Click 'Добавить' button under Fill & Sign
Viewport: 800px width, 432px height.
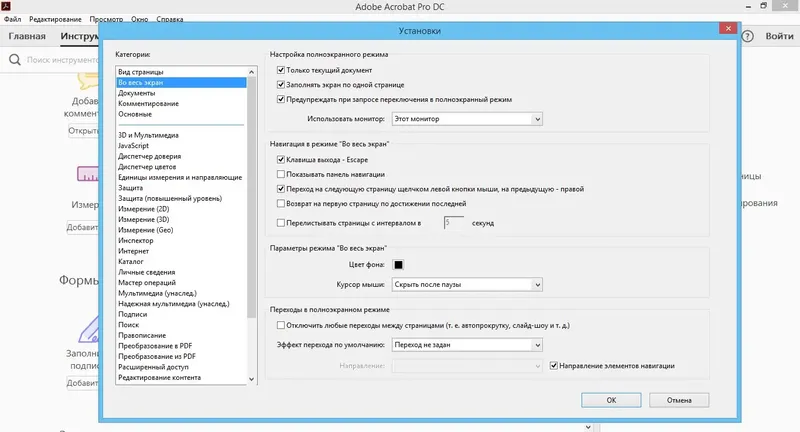83,383
